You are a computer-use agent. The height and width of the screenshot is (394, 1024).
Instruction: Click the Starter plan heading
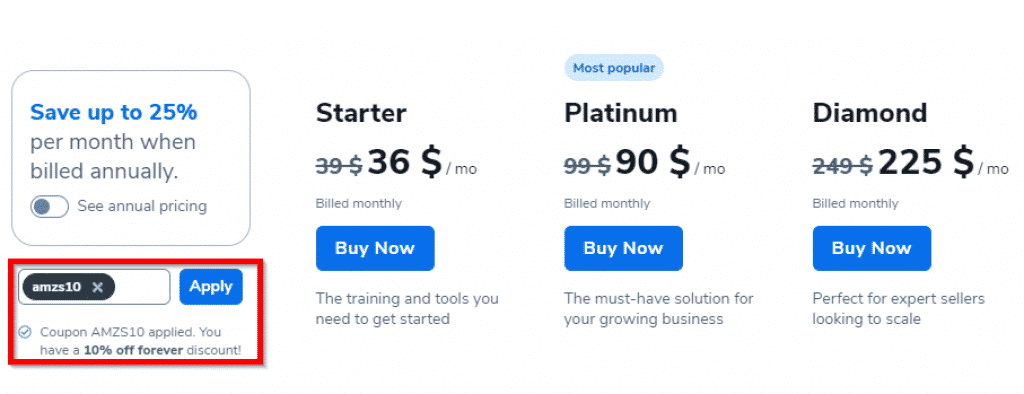pos(361,113)
